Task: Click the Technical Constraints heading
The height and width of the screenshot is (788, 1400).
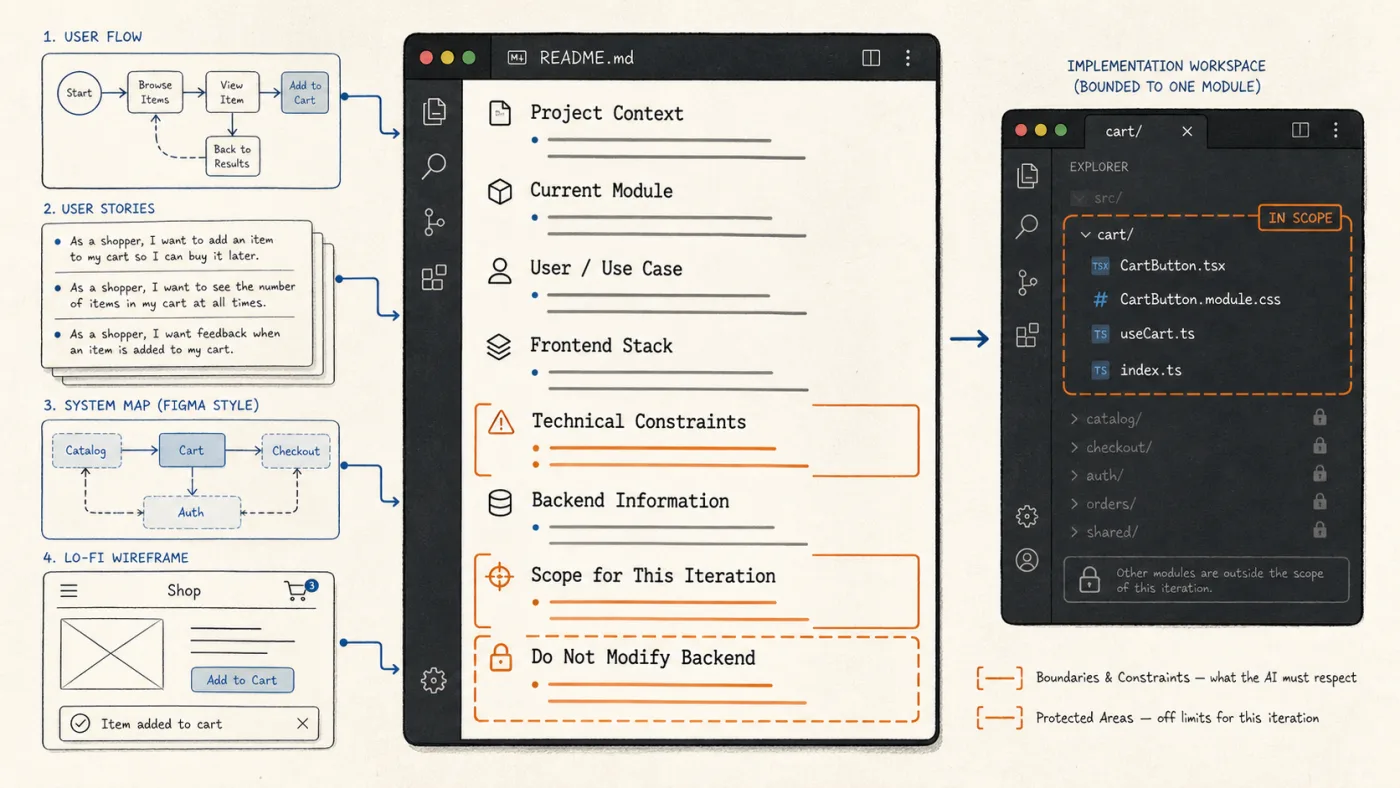Action: click(x=638, y=421)
